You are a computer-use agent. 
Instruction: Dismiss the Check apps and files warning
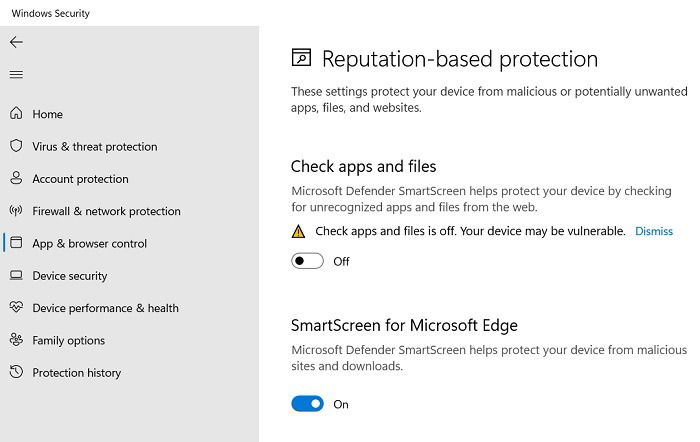click(654, 231)
